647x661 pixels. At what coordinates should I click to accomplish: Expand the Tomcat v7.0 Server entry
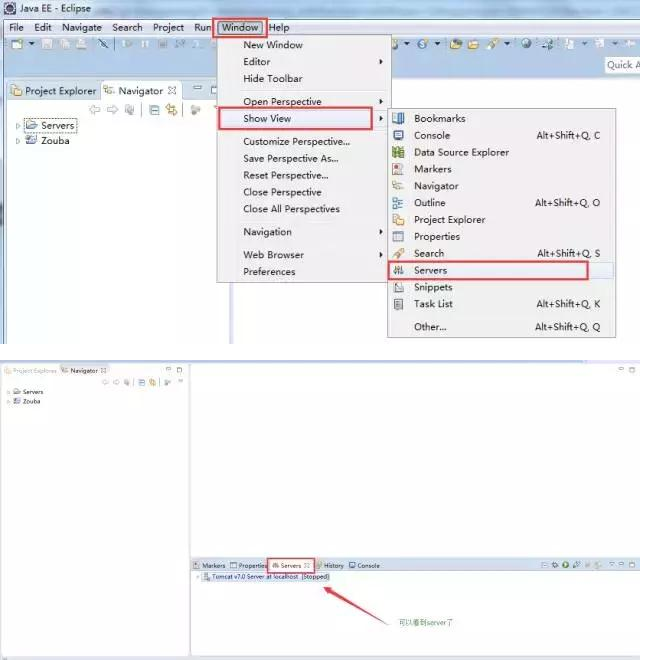196,577
